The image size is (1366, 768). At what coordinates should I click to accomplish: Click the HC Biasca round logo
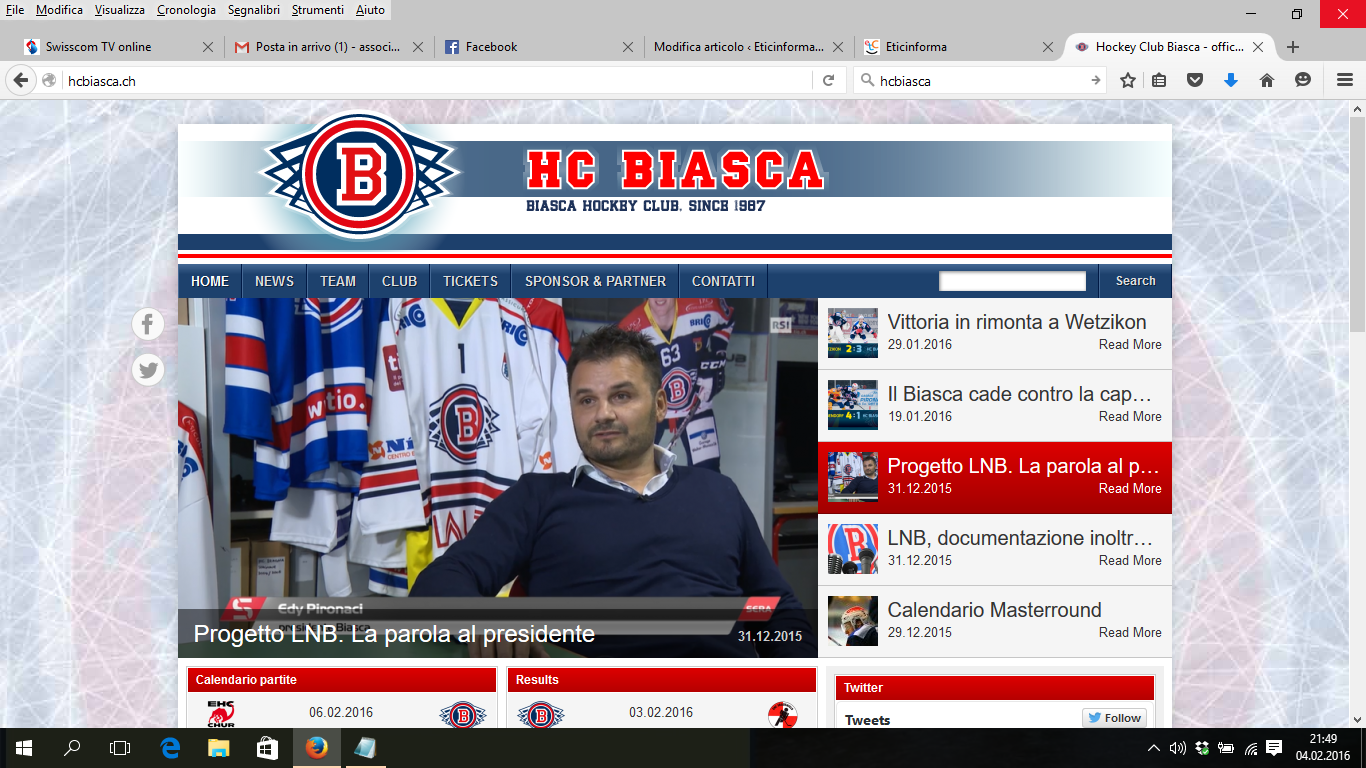[x=359, y=176]
